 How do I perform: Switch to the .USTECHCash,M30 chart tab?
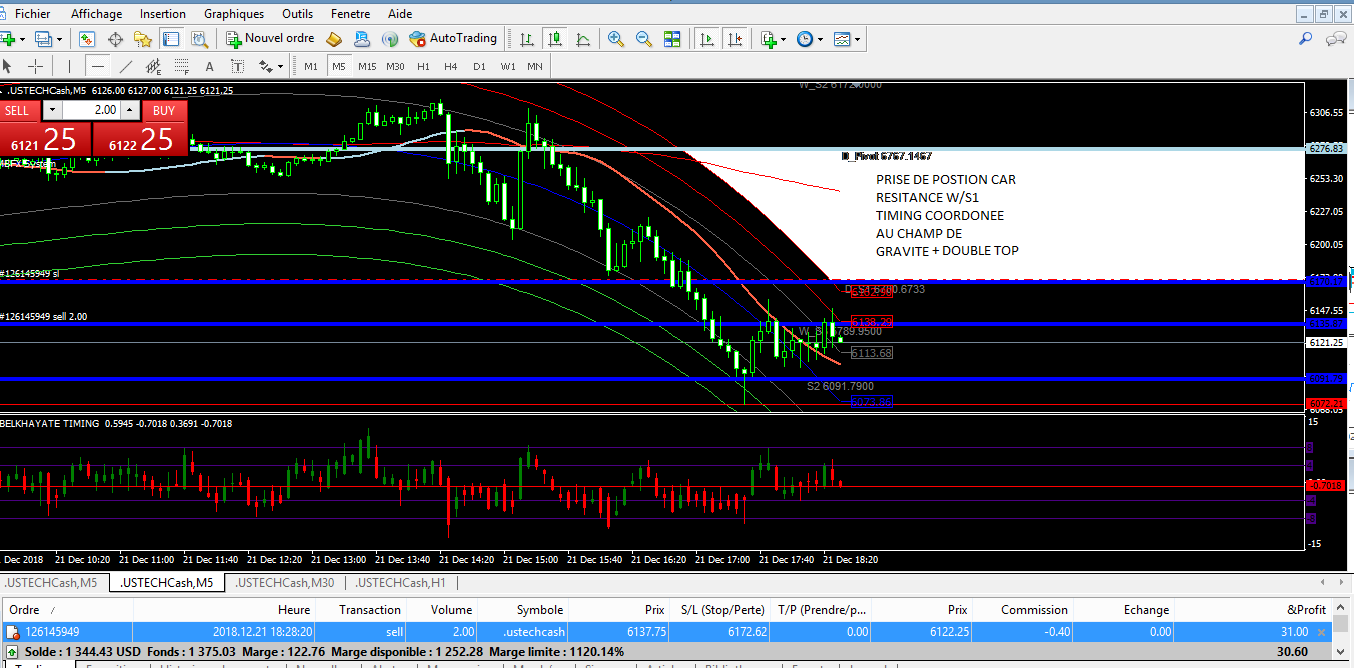click(x=285, y=583)
